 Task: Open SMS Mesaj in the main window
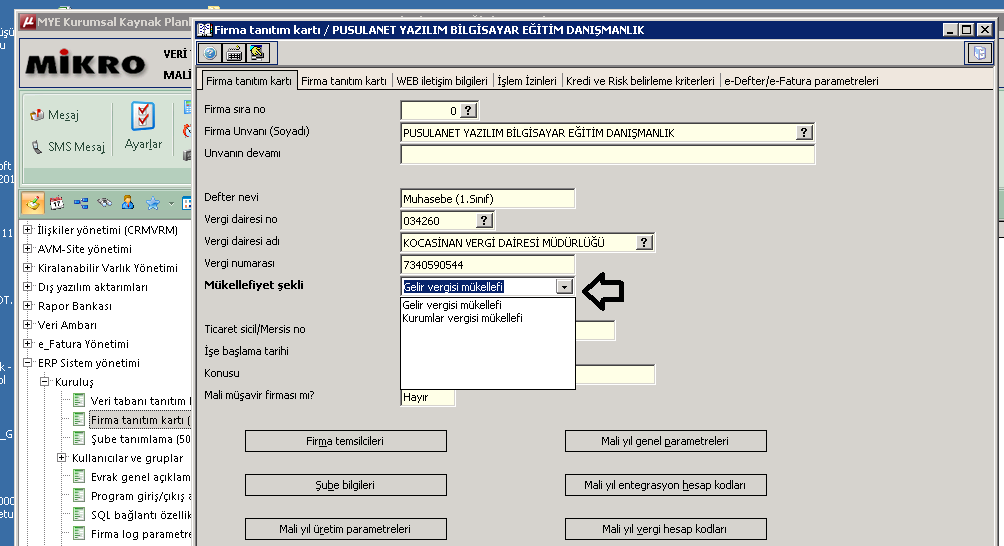69,147
